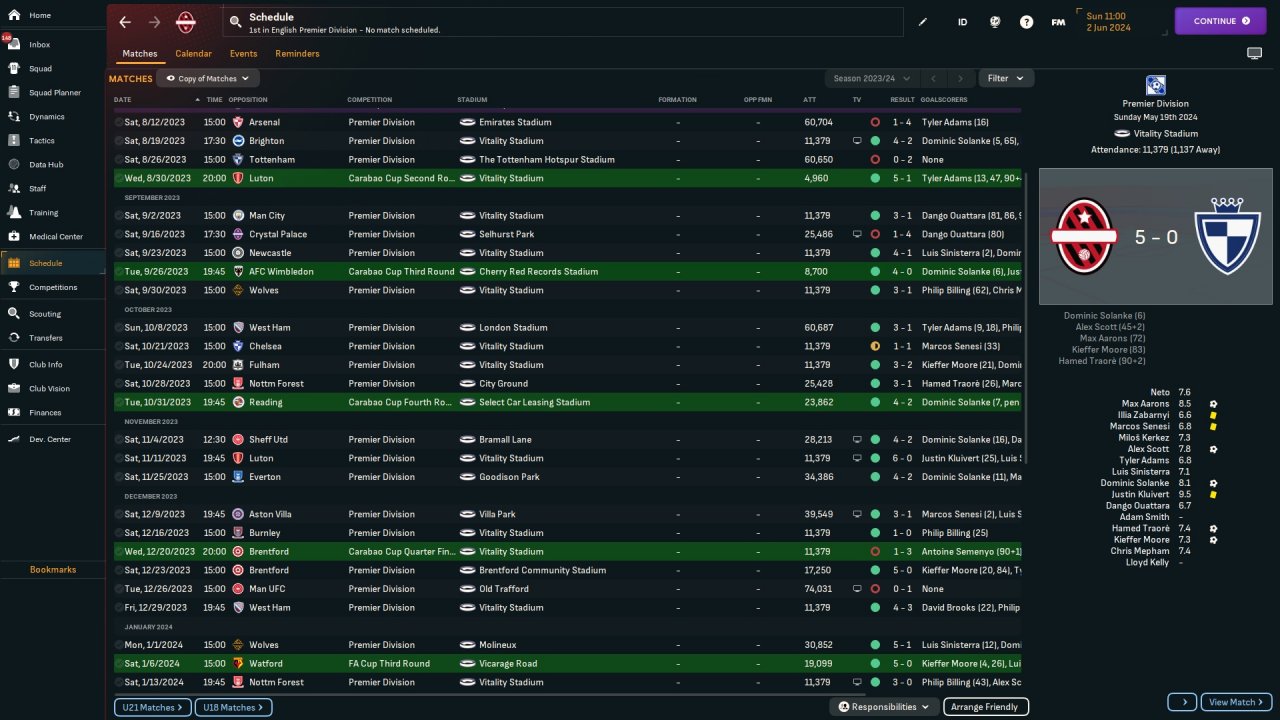Click Arrange Friendly button
Screen dimensions: 1280x720
pyautogui.click(x=985, y=706)
